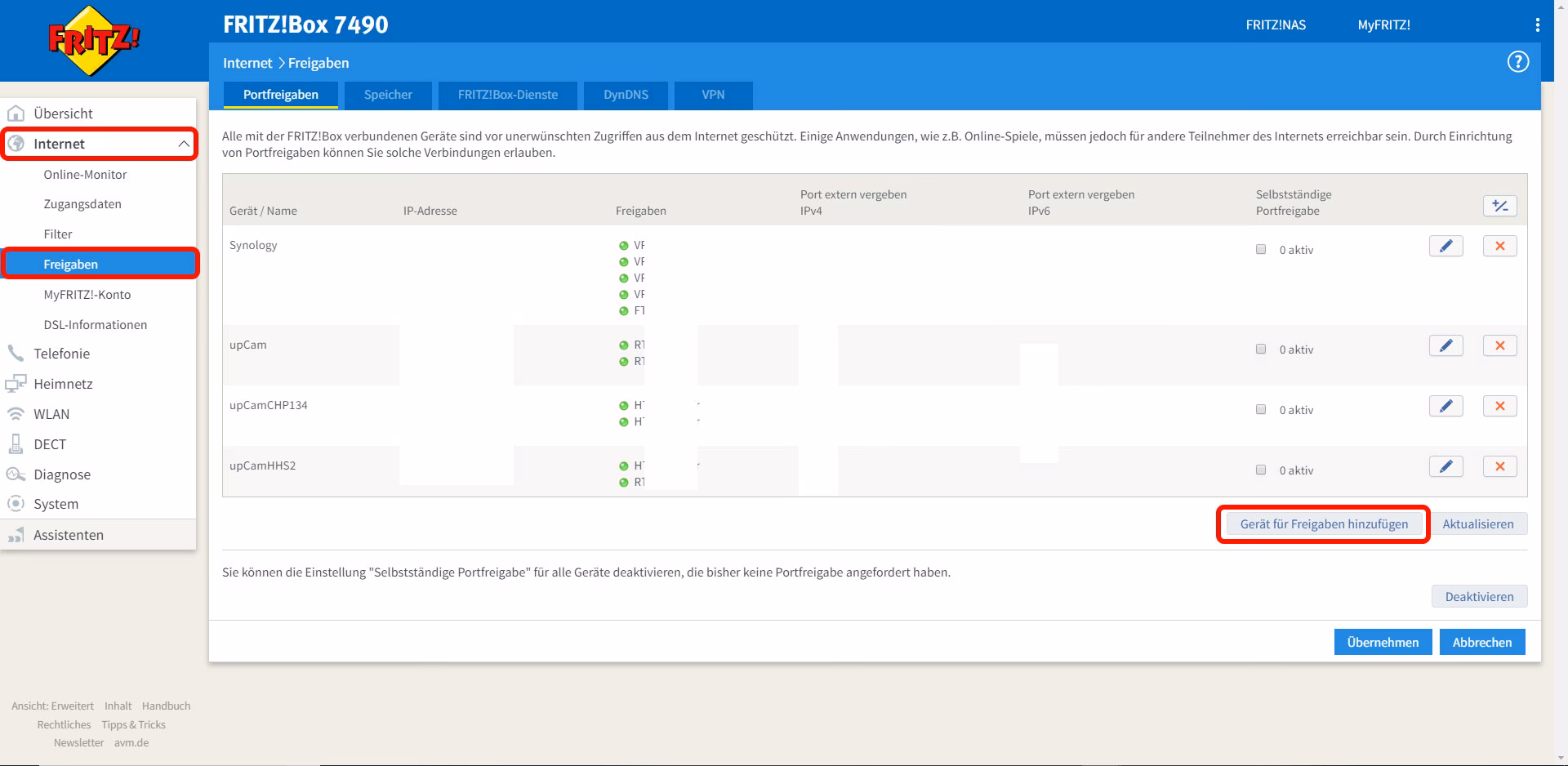
Task: Click the page scrollbar down arrow
Action: tap(1561, 759)
